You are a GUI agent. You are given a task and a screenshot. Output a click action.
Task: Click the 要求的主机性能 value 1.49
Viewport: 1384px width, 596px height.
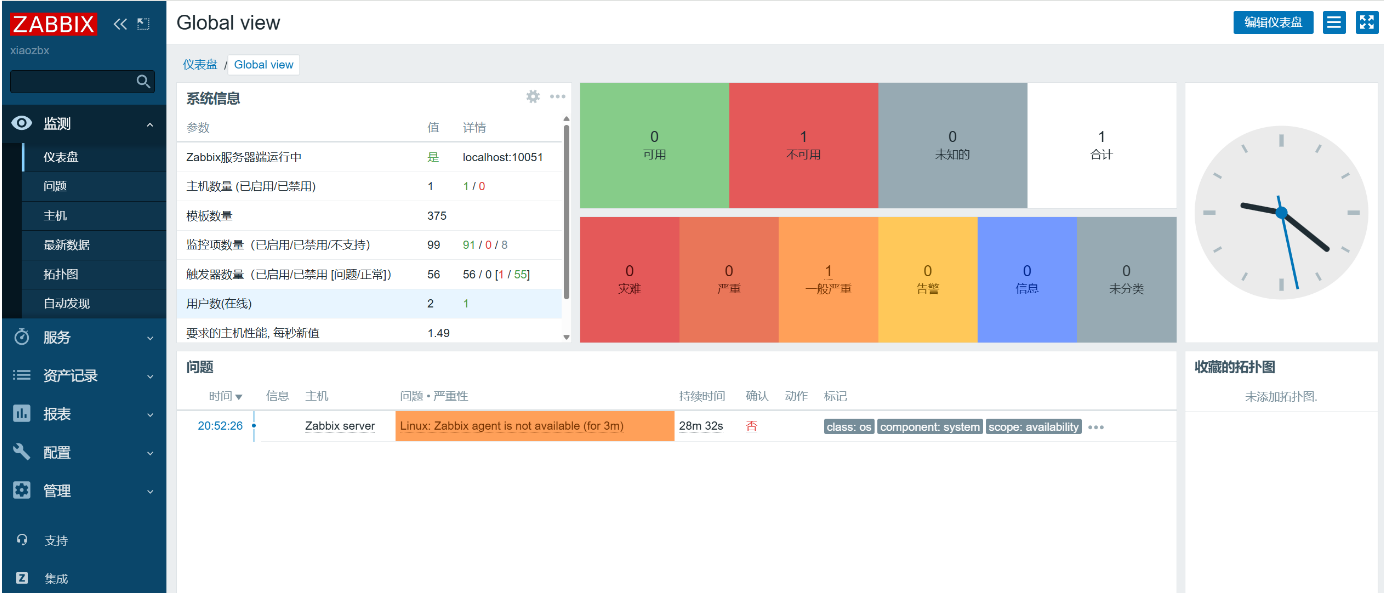click(439, 333)
